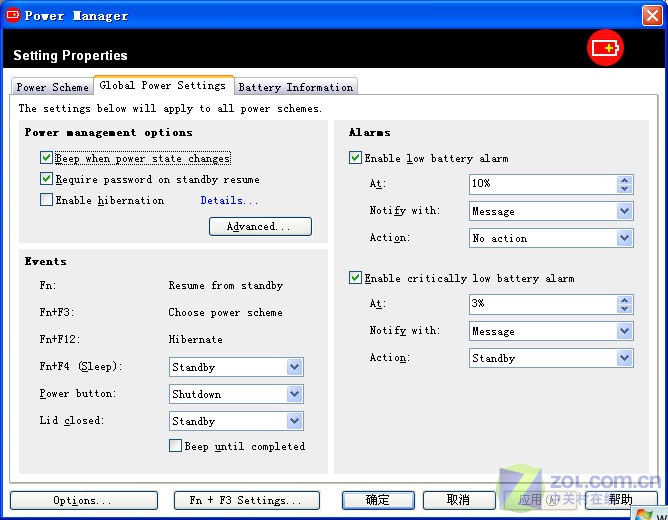Screen dimensions: 668x520
Task: Click the Power Manager title bar icon
Action: (12, 15)
